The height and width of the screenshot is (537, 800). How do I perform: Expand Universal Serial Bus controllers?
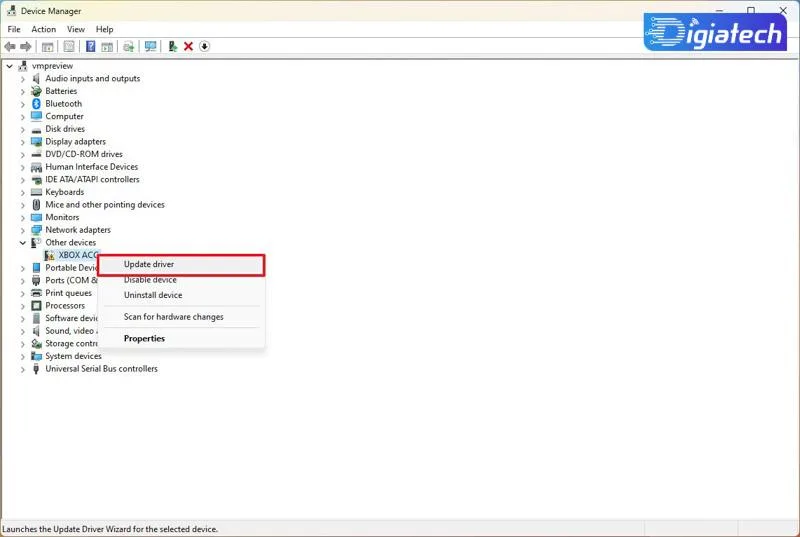click(x=22, y=369)
